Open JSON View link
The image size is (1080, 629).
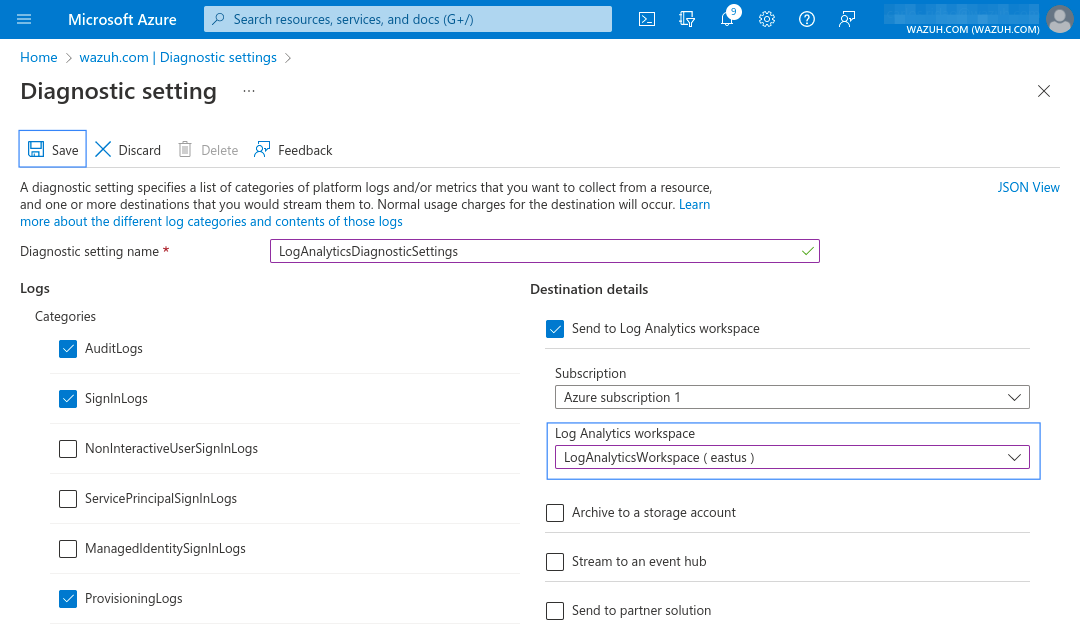point(1028,187)
